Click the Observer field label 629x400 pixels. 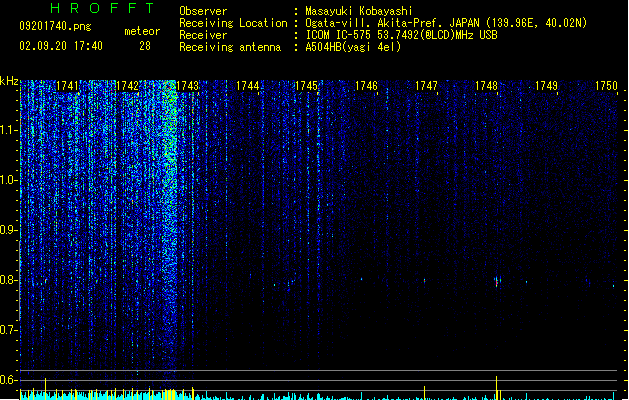pos(203,11)
